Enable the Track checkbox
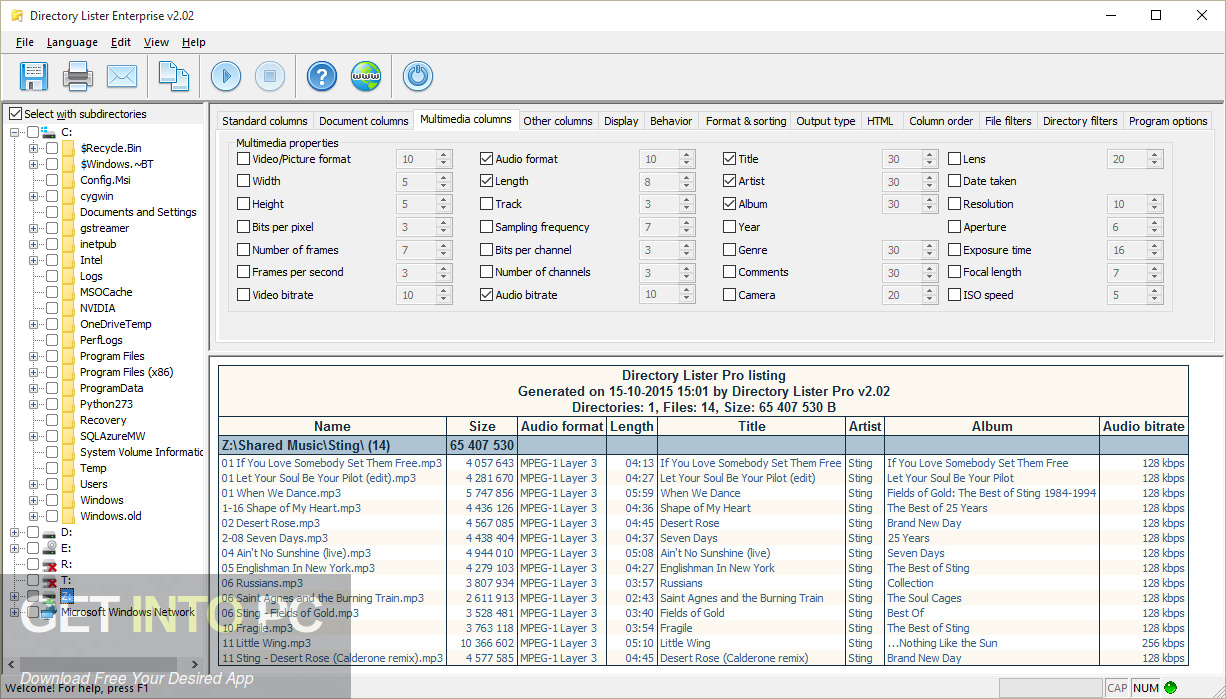1226x699 pixels. 486,204
